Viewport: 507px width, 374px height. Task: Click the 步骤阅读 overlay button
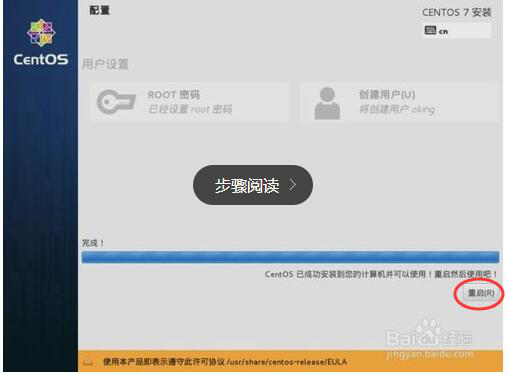tap(253, 185)
